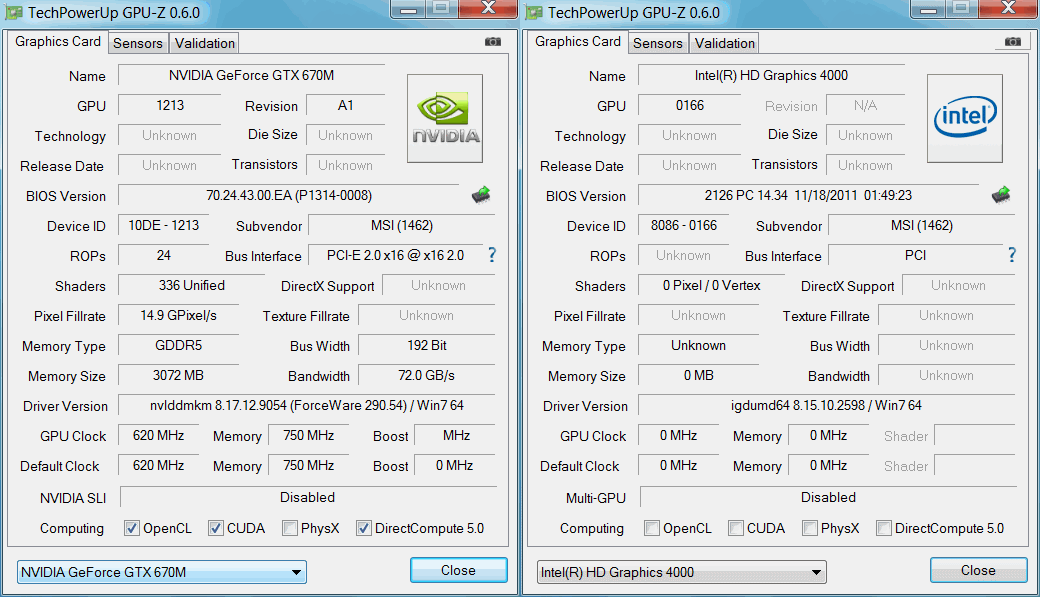Click Multi-GPU field showing Disabled

828,497
